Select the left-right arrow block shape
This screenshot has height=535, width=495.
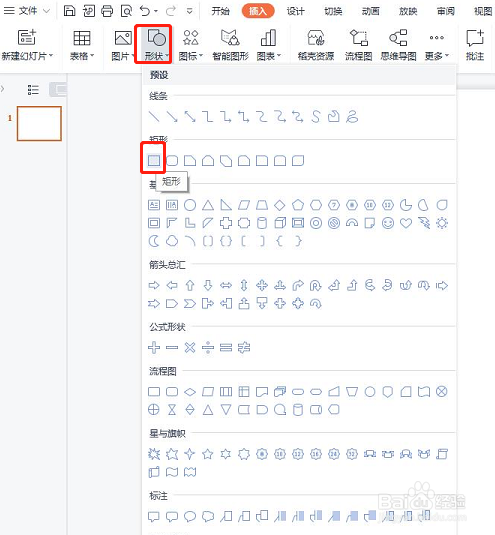226,285
